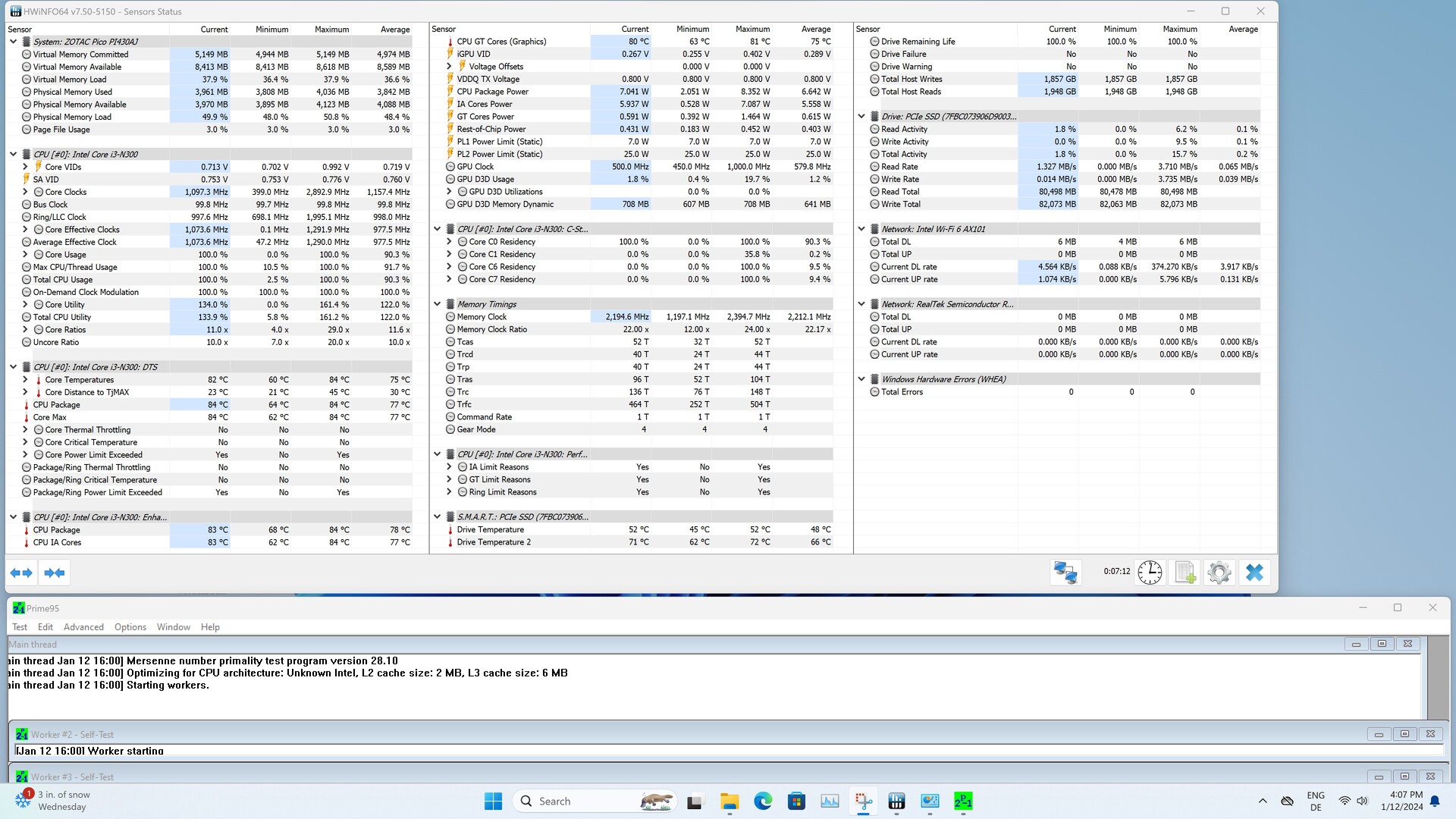1456x819 pixels.
Task: Click the start logging sheet icon
Action: pos(1185,573)
